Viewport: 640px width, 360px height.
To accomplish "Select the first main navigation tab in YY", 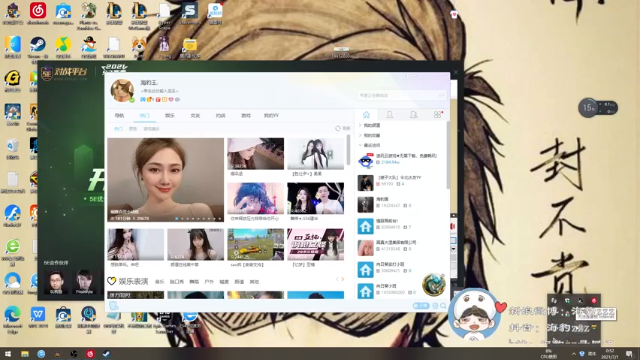I will [119, 116].
